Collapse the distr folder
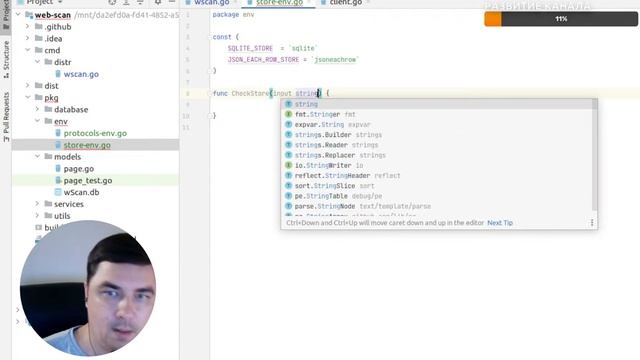The image size is (640, 360). (x=37, y=62)
